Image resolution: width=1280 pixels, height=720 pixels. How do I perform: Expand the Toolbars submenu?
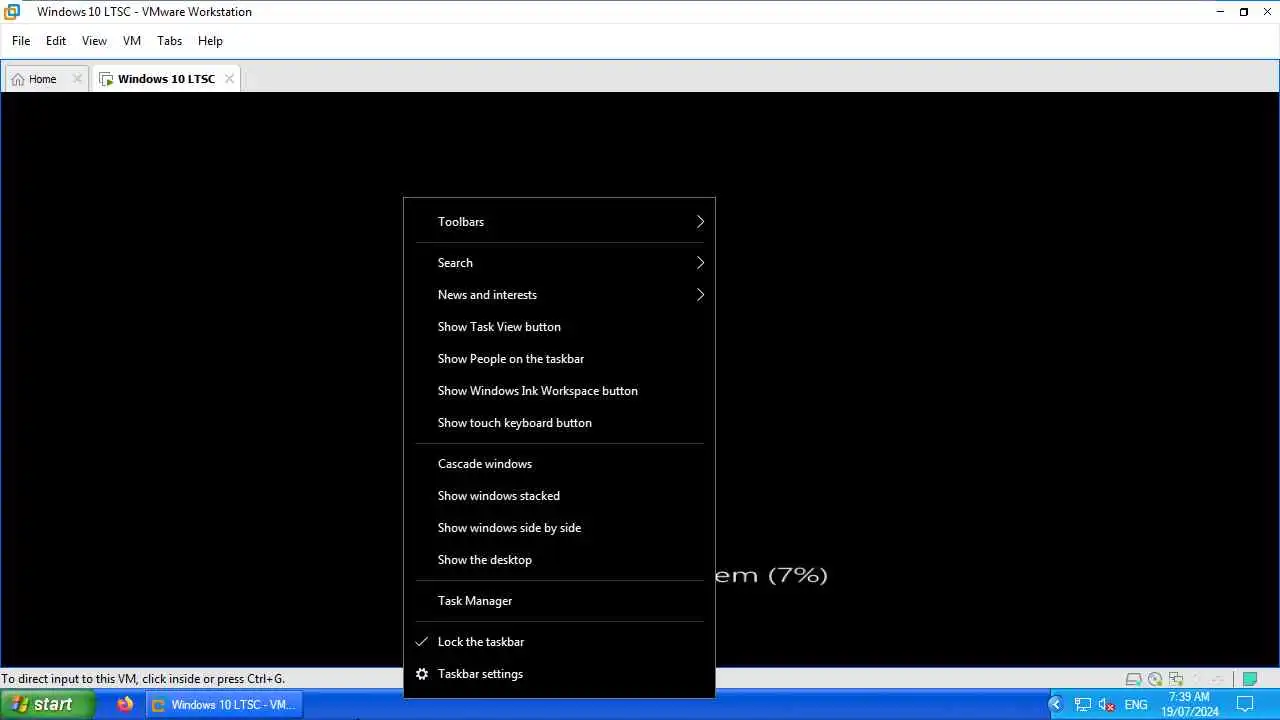coord(559,222)
